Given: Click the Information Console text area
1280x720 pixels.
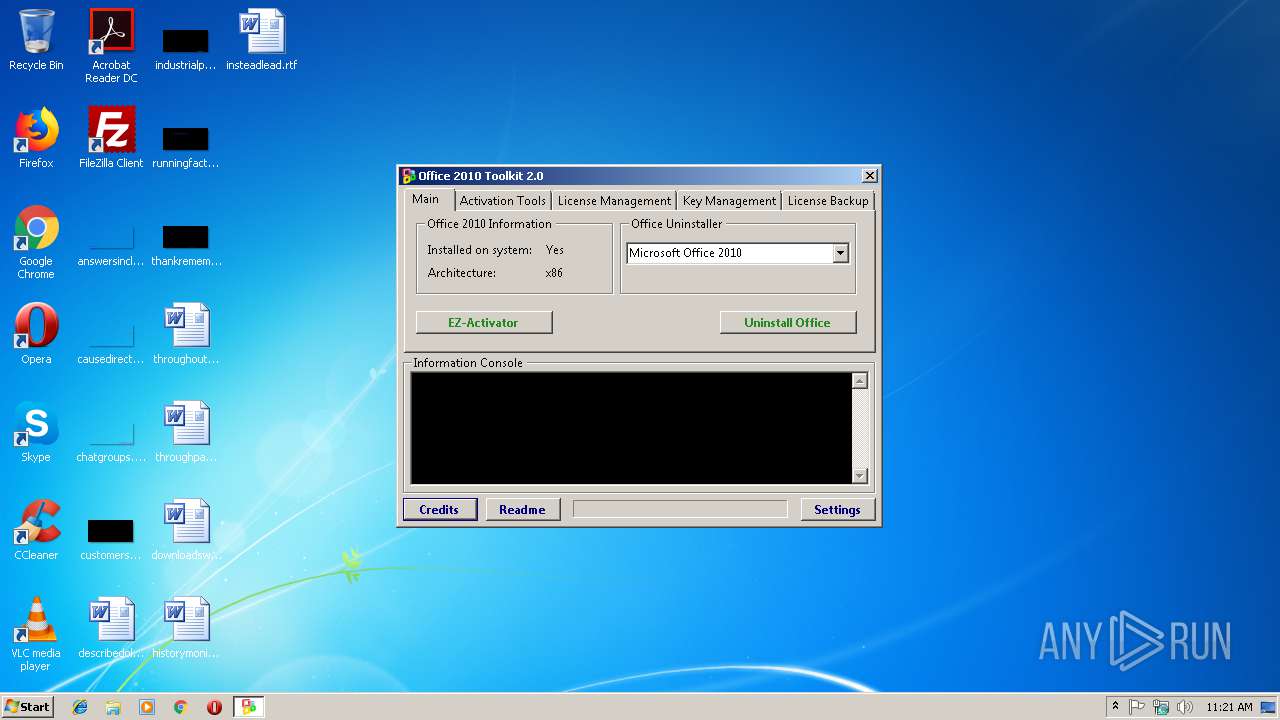Looking at the screenshot, I should [x=631, y=428].
